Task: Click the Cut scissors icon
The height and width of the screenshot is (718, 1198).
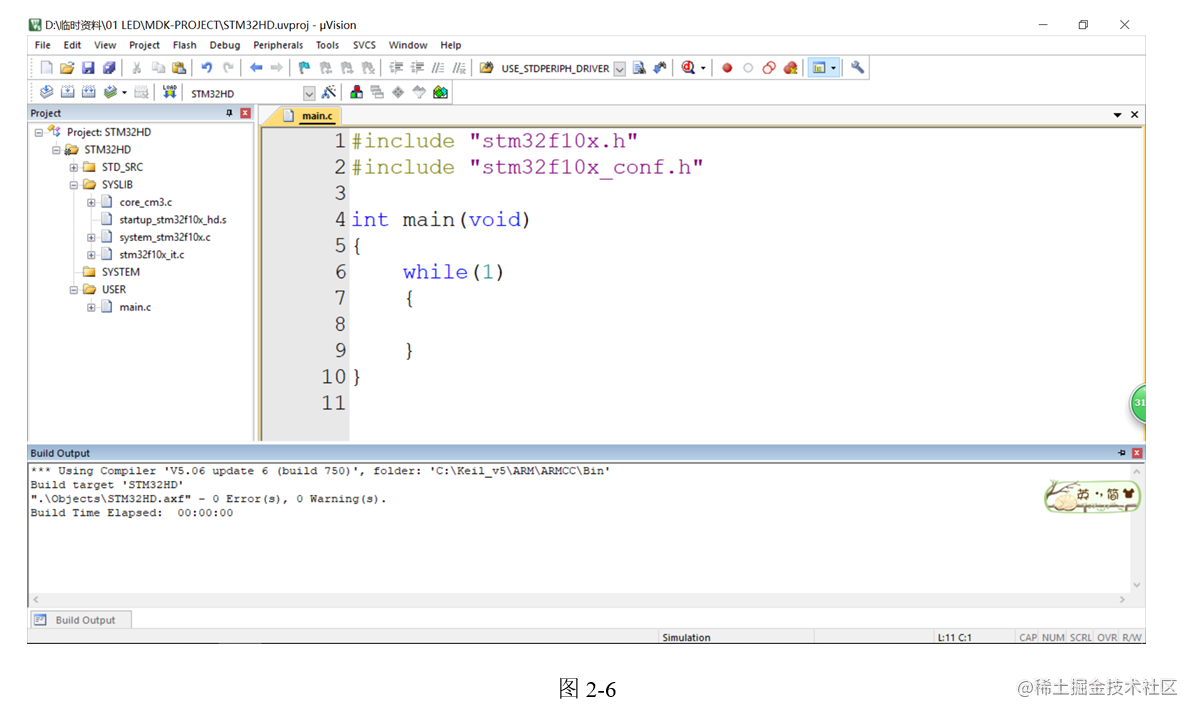Action: (x=137, y=68)
